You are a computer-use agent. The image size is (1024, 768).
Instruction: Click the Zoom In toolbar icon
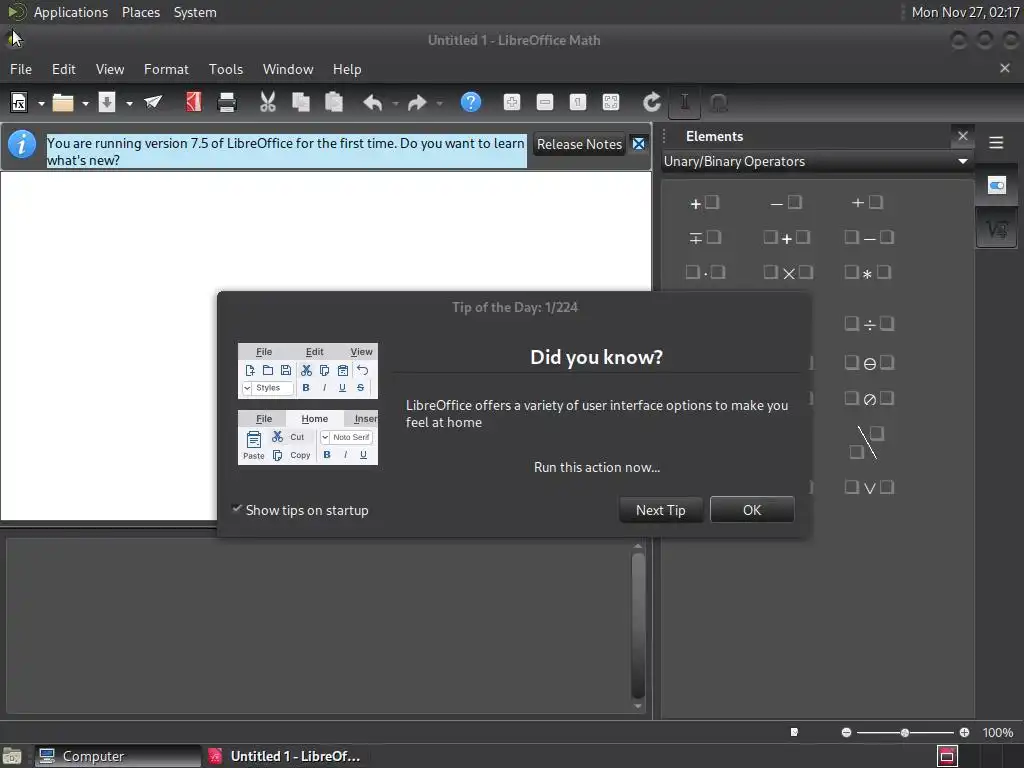[512, 102]
